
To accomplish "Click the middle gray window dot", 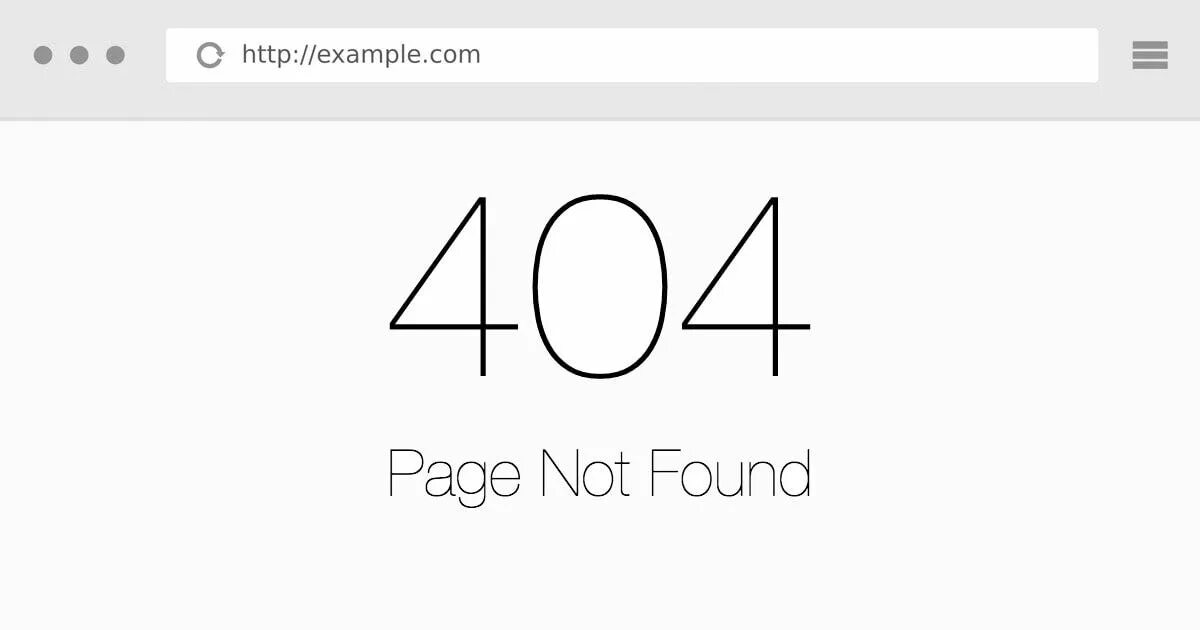I will (x=79, y=55).
